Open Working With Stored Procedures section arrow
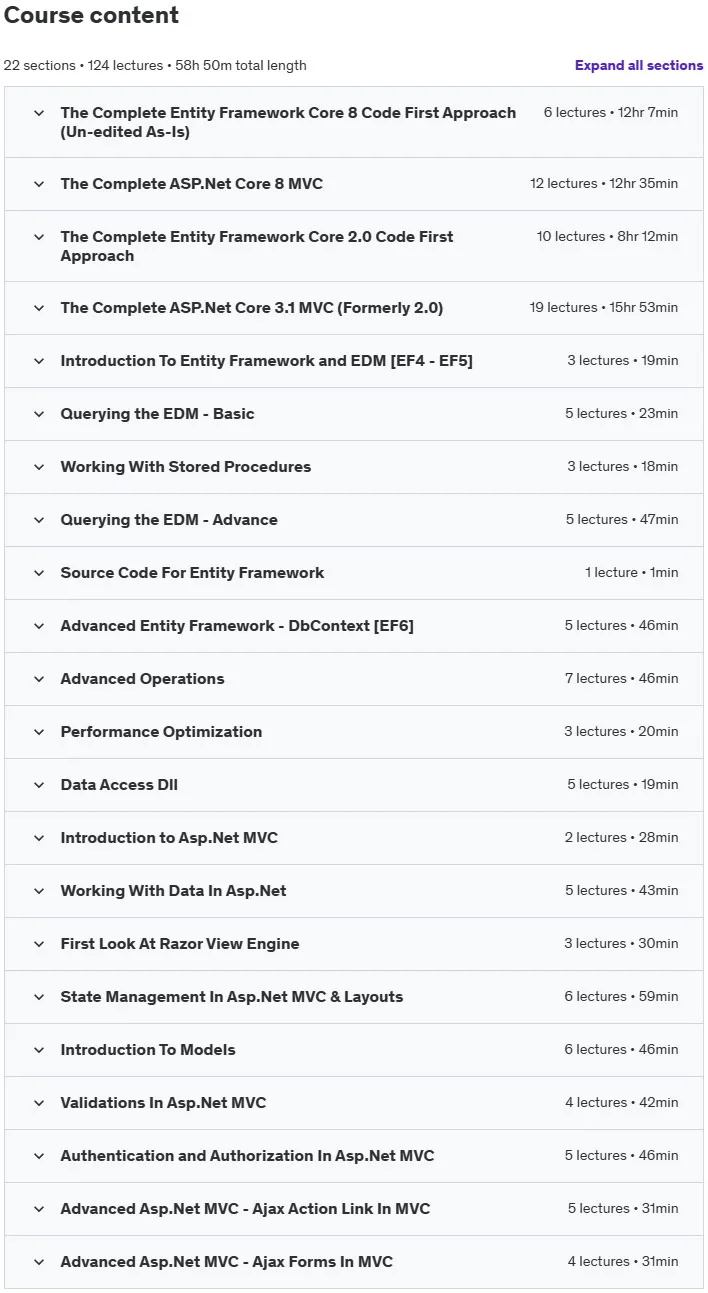 pyautogui.click(x=39, y=467)
